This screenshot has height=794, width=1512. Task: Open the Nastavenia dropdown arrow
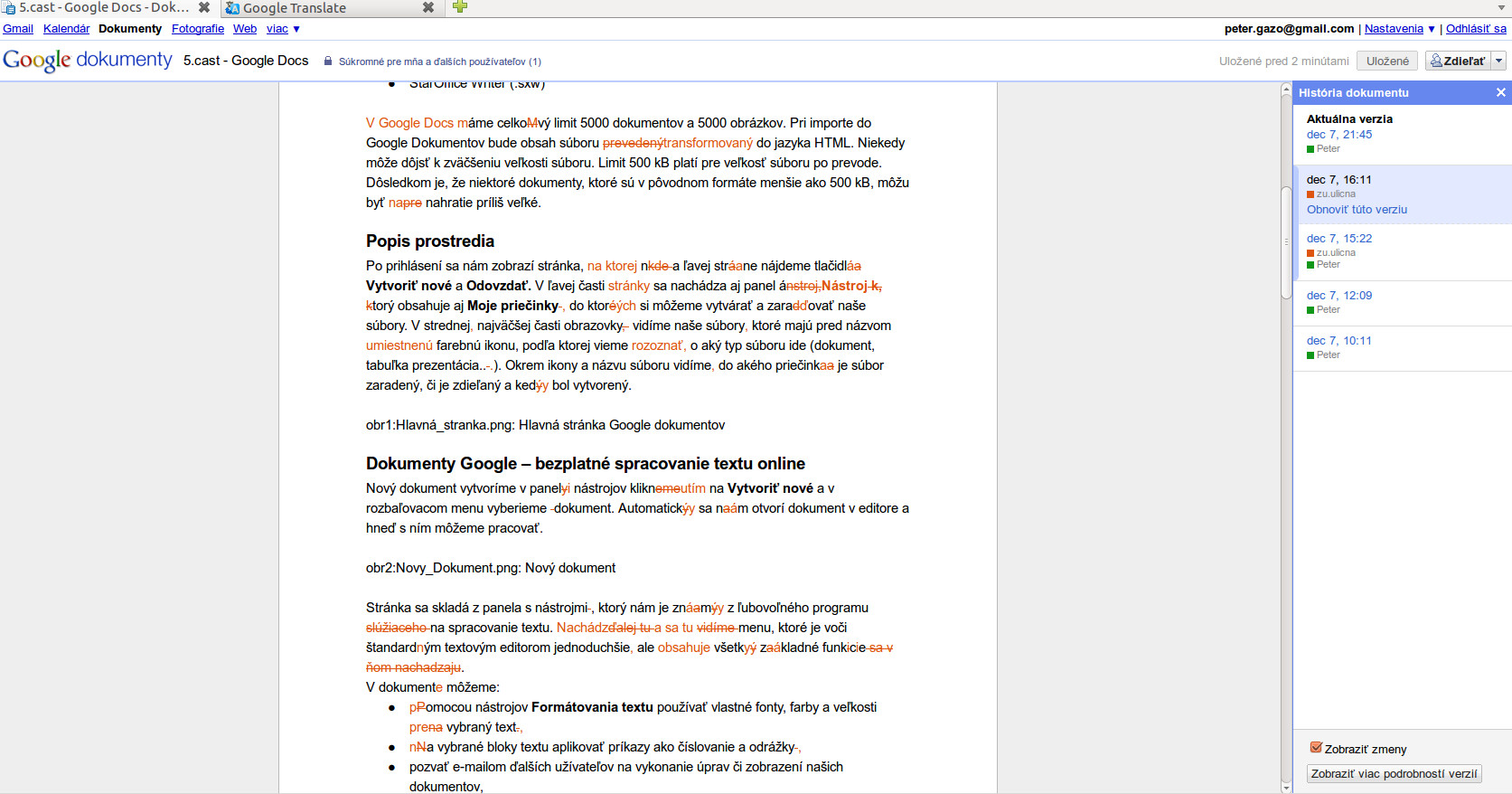(x=1432, y=29)
